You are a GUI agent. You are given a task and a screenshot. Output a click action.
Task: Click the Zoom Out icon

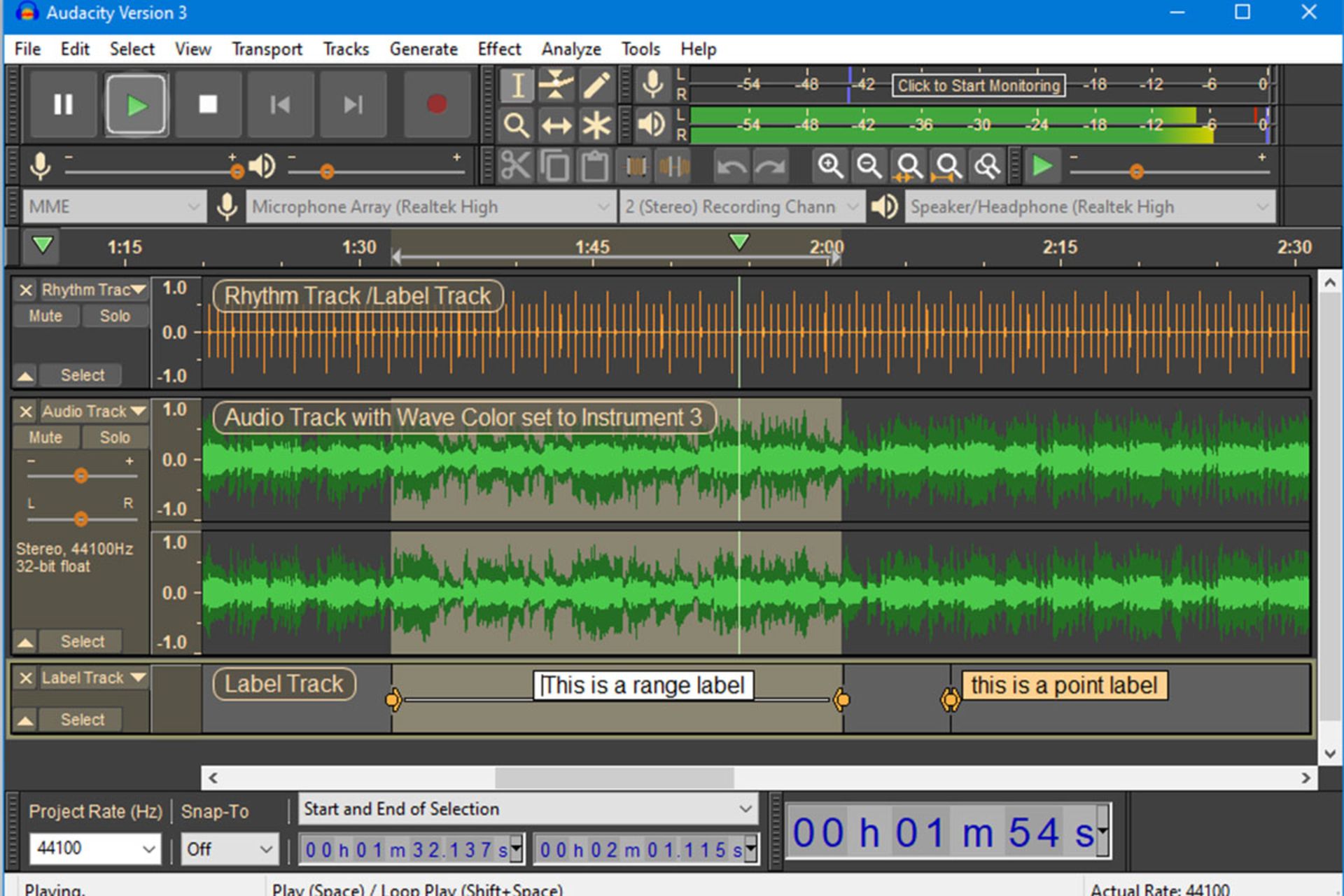point(869,167)
